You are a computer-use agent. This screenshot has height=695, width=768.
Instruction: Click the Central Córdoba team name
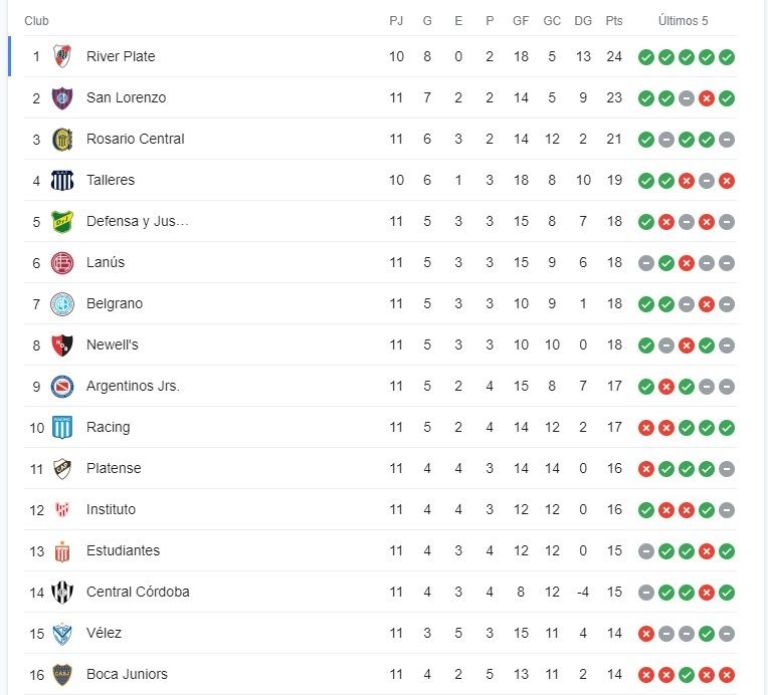pyautogui.click(x=138, y=592)
